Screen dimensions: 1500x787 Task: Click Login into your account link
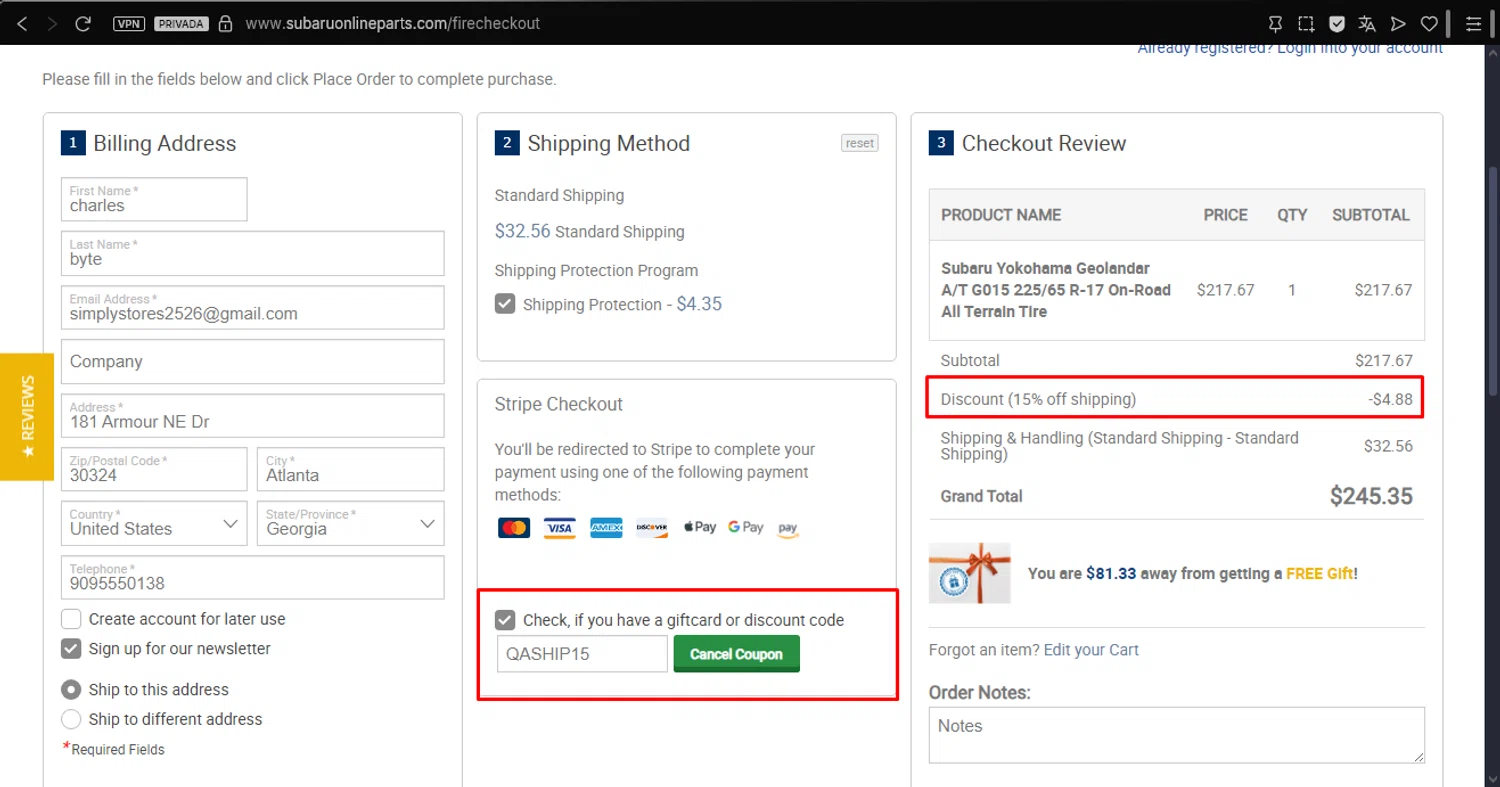pyautogui.click(x=1360, y=48)
